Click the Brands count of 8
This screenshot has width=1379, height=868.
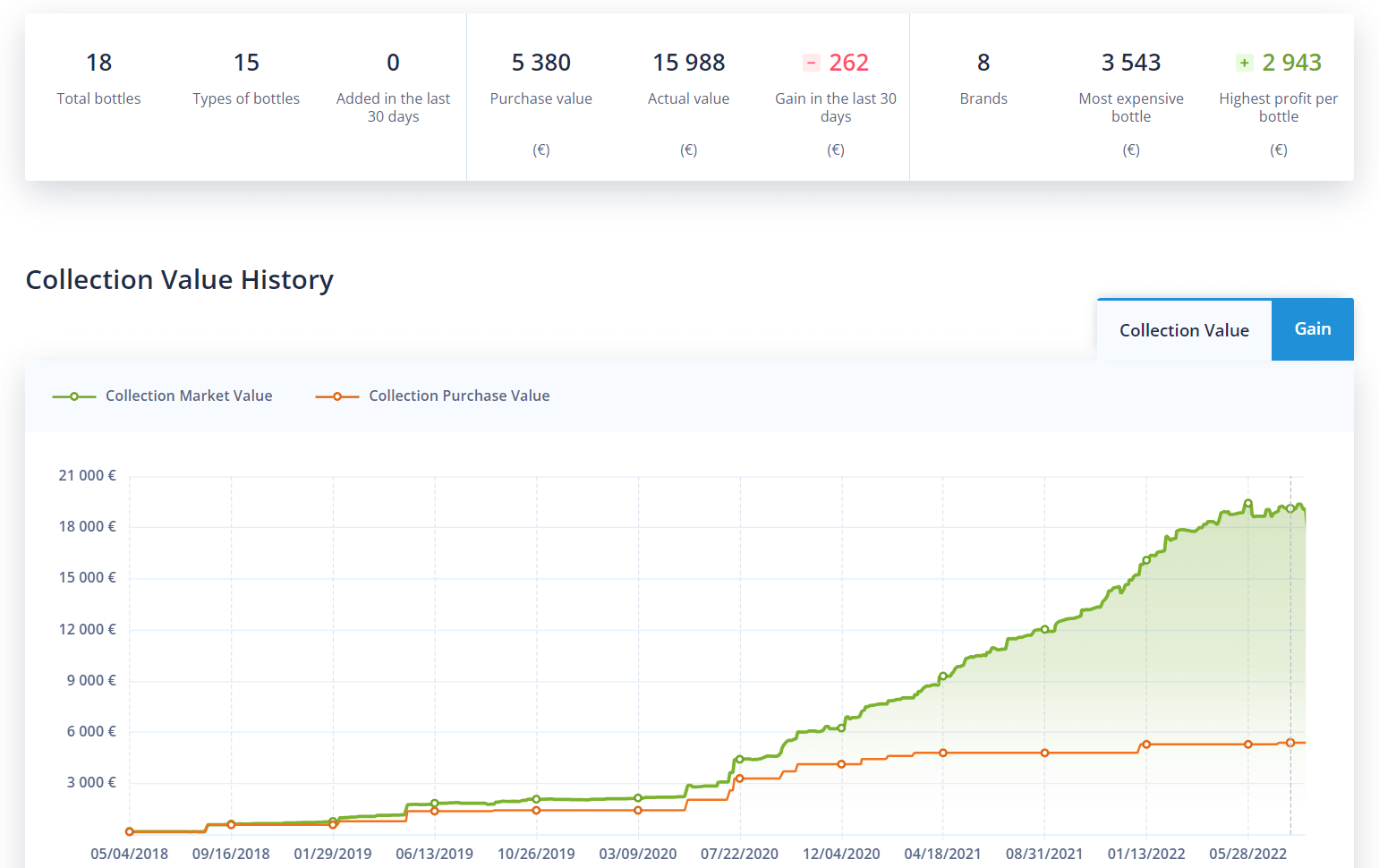983,63
